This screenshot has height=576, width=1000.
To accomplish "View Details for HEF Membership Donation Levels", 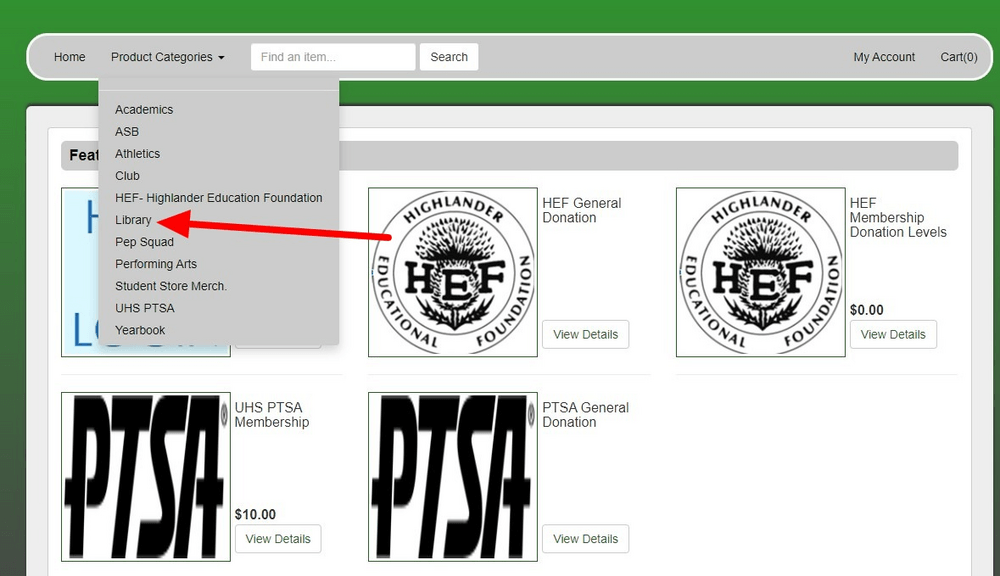I will [x=893, y=334].
